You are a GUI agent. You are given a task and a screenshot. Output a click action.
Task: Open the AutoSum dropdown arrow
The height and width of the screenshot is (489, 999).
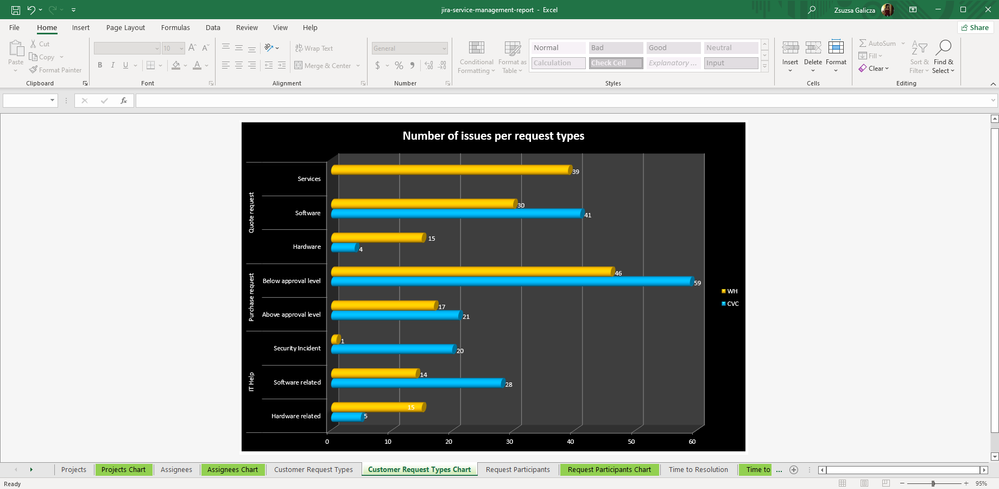point(902,43)
